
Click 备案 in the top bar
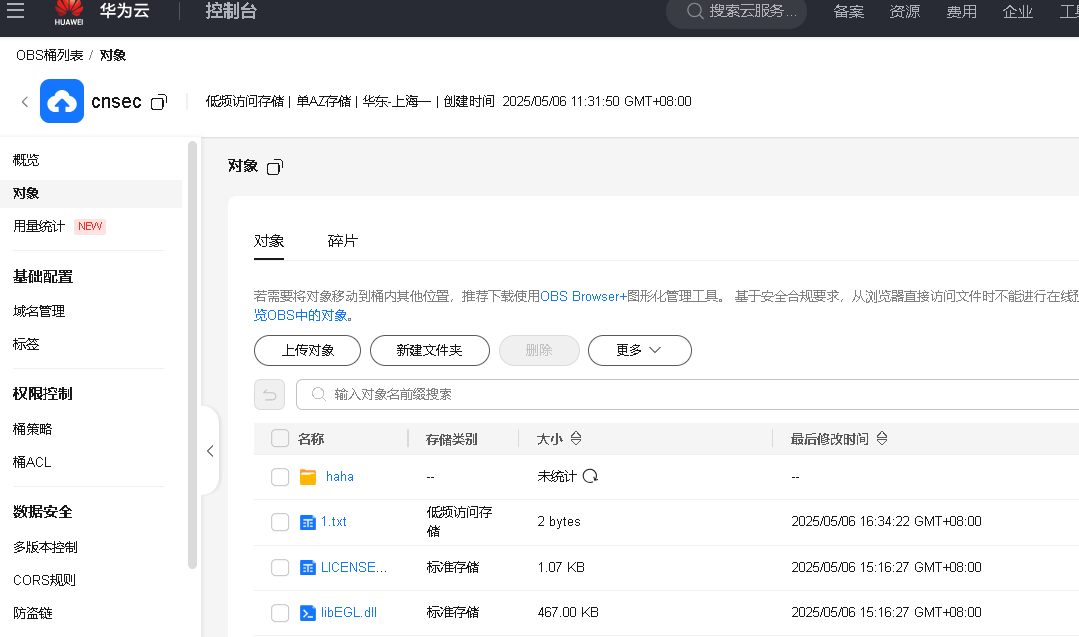coord(848,12)
